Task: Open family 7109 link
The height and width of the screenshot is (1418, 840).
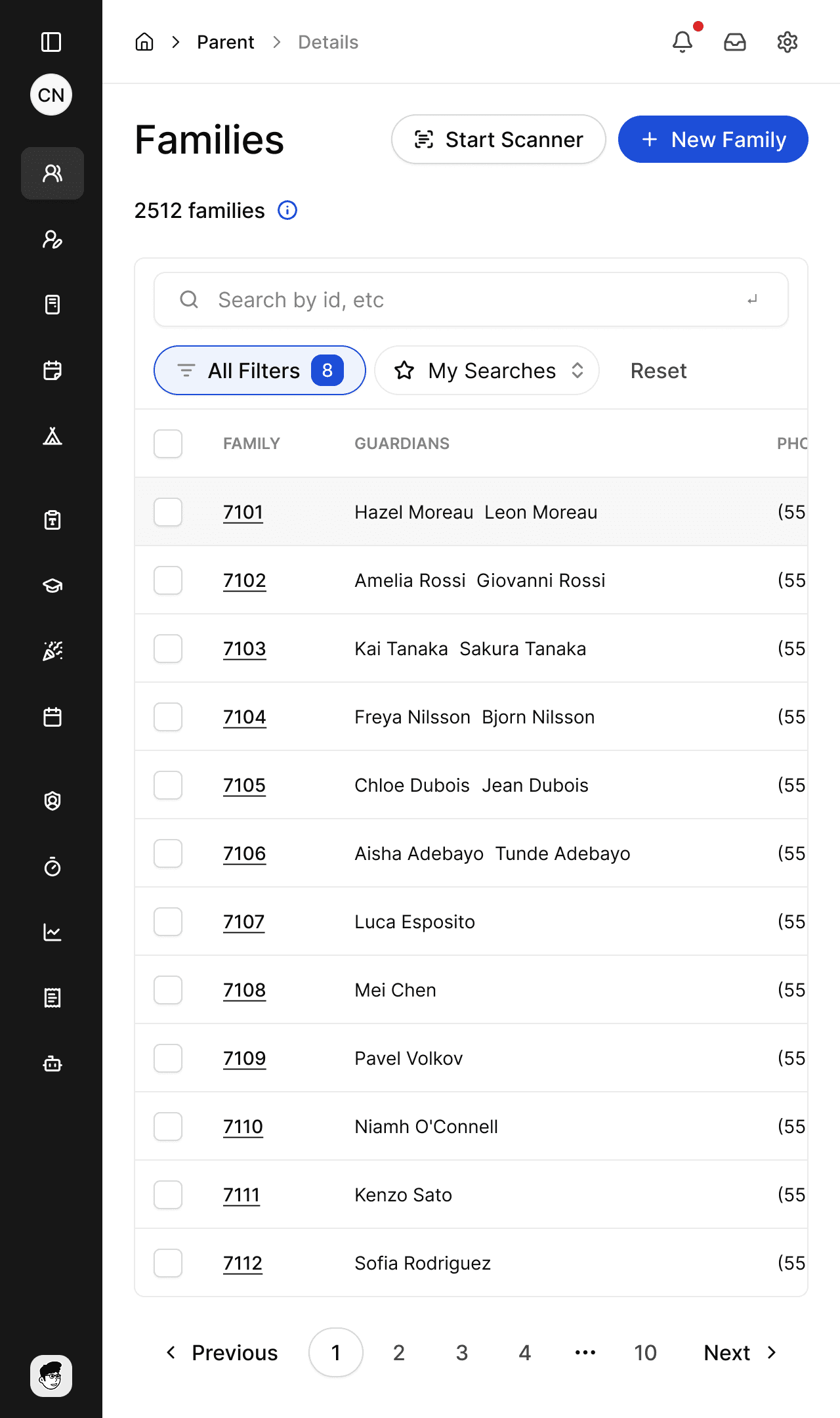Action: click(244, 1058)
